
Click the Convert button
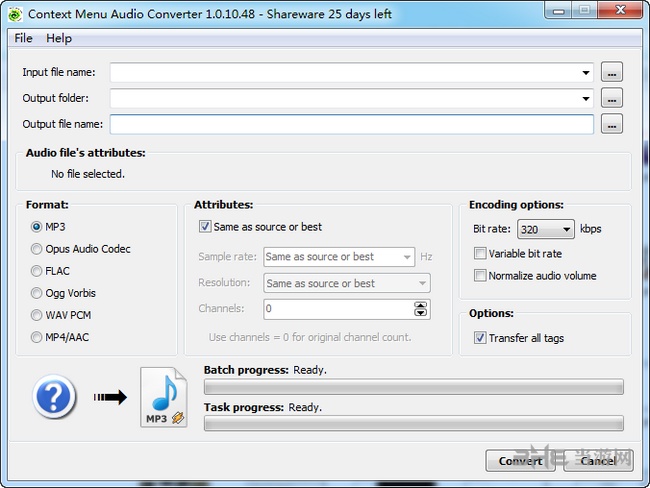tap(520, 461)
